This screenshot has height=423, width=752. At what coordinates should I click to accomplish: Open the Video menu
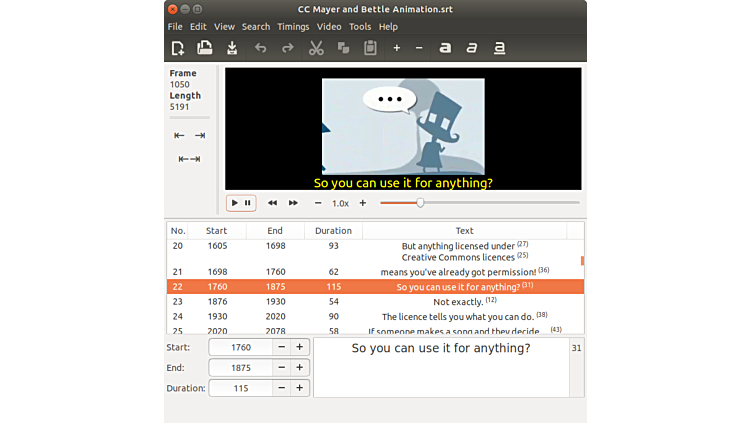pyautogui.click(x=329, y=27)
